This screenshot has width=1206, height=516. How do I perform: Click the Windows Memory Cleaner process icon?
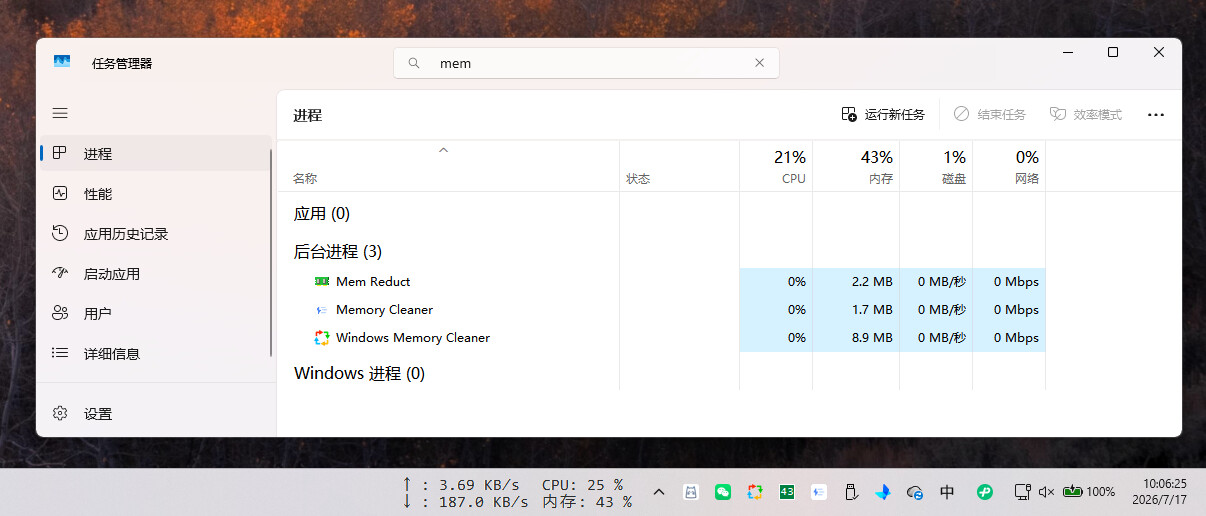point(322,337)
